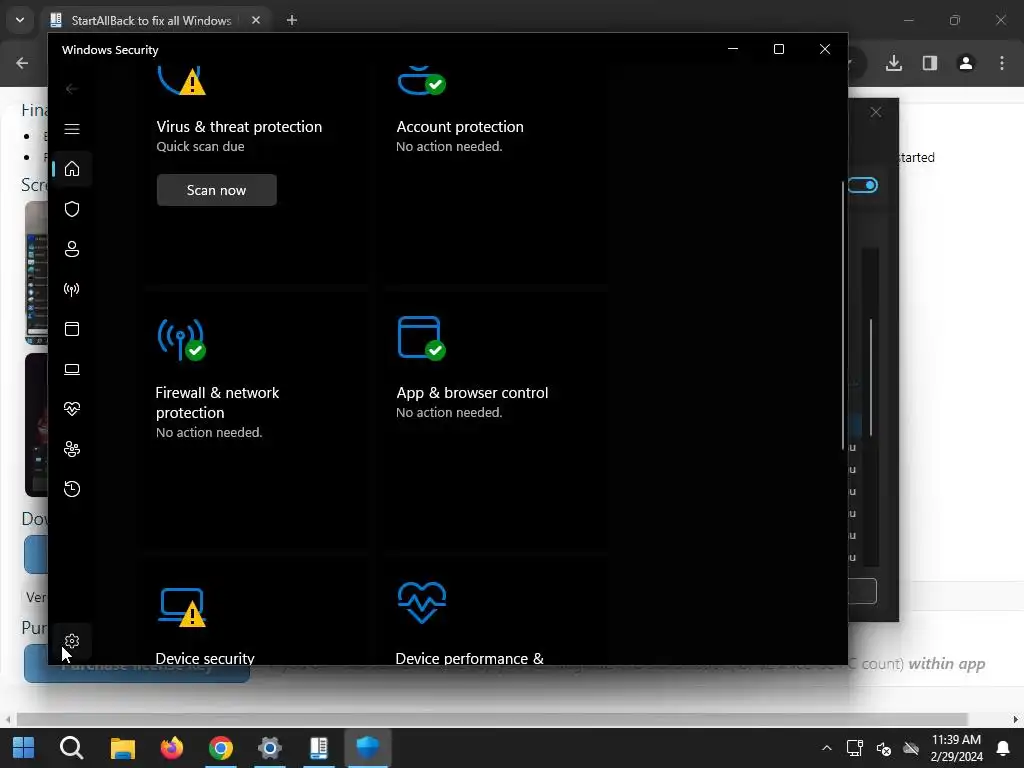
Task: Open the Windows Start menu
Action: [x=24, y=748]
